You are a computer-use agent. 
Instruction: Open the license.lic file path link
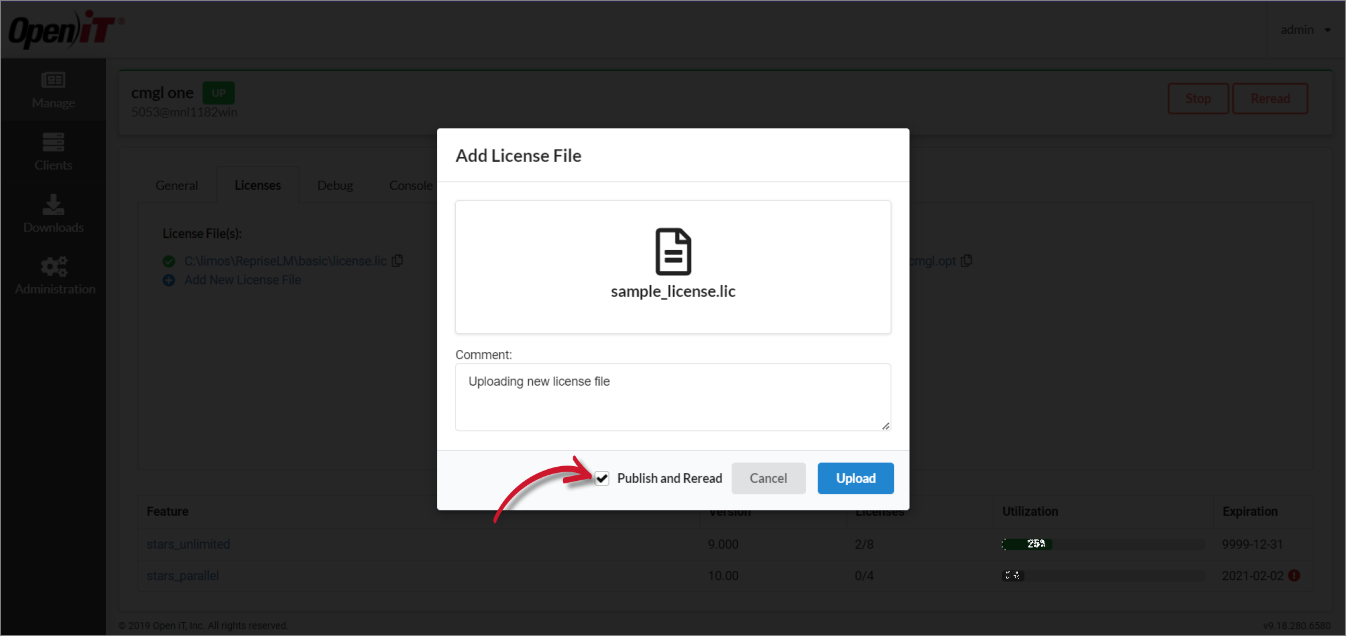[x=285, y=261]
